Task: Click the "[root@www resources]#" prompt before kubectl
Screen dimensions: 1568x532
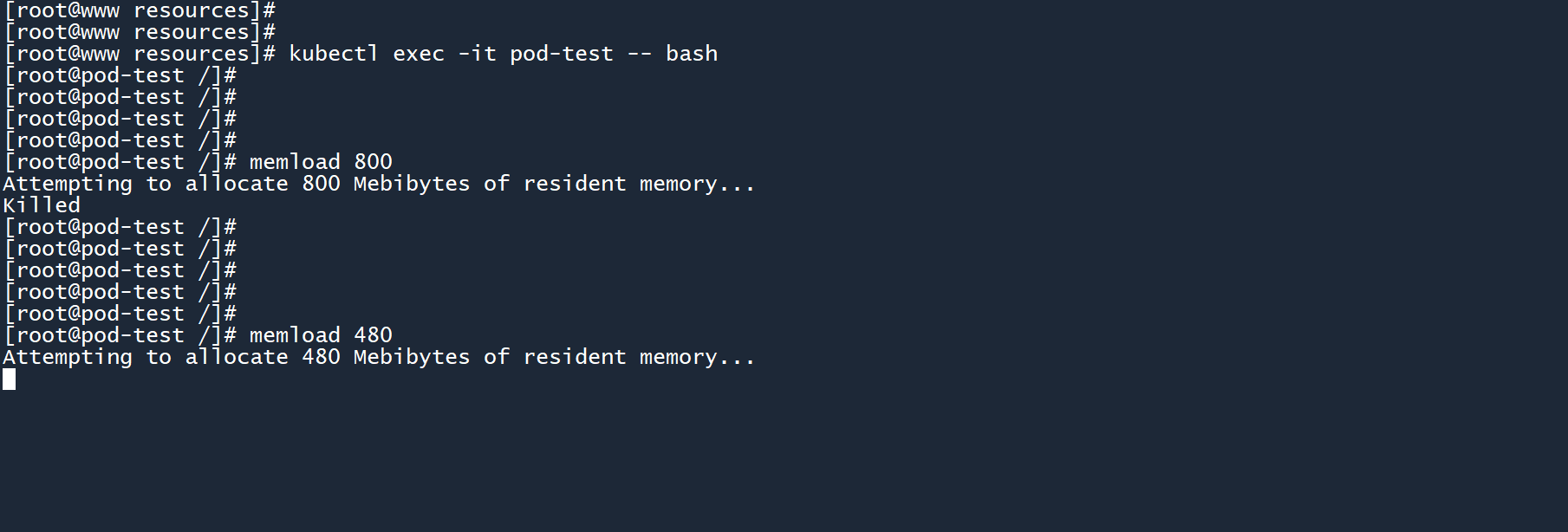Action: (140, 54)
